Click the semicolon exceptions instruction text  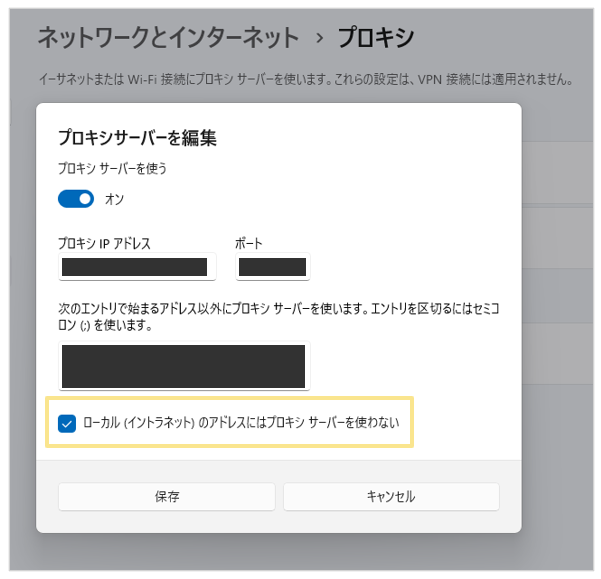pyautogui.click(x=280, y=317)
